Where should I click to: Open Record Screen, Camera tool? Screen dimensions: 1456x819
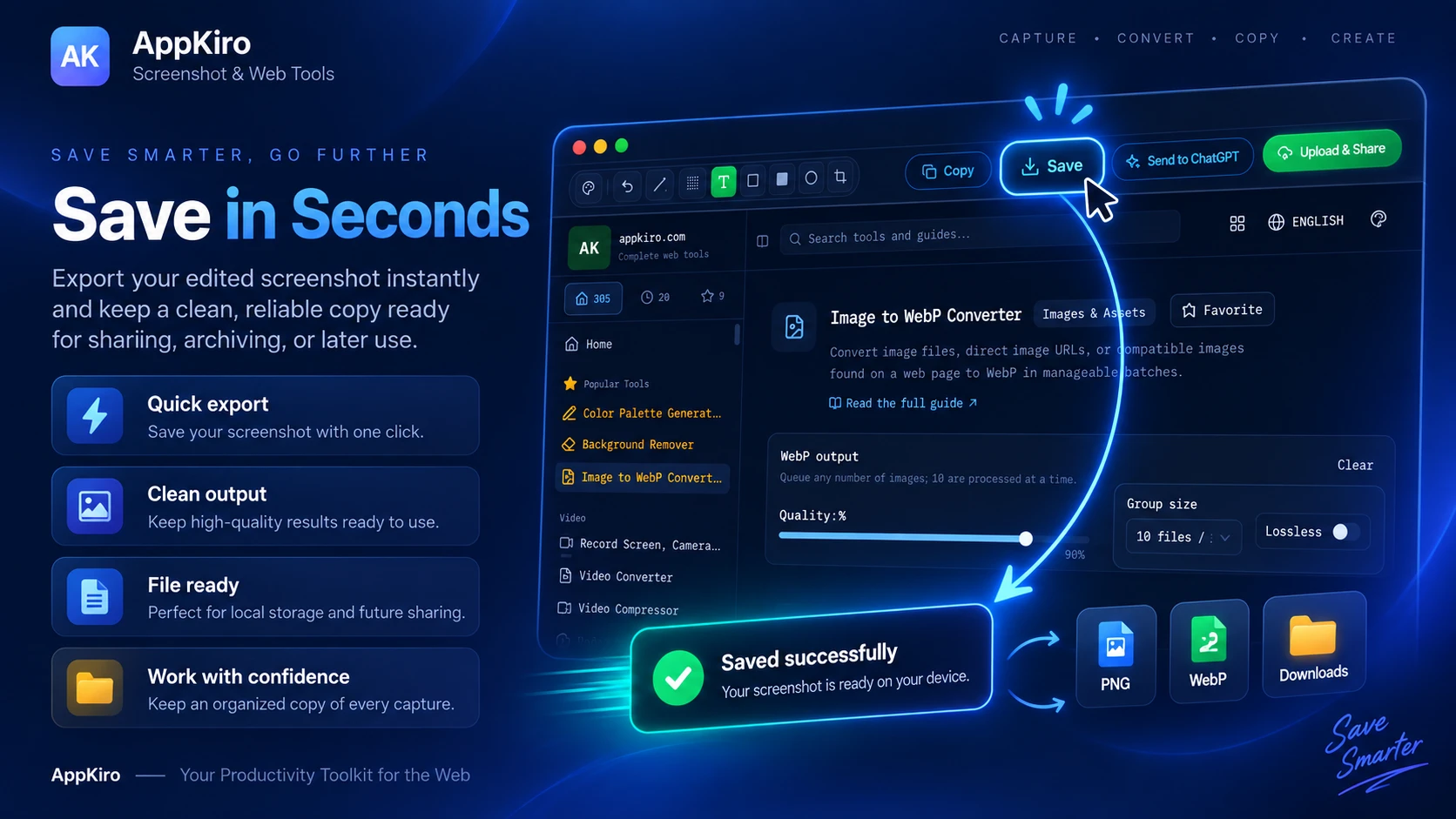[640, 545]
